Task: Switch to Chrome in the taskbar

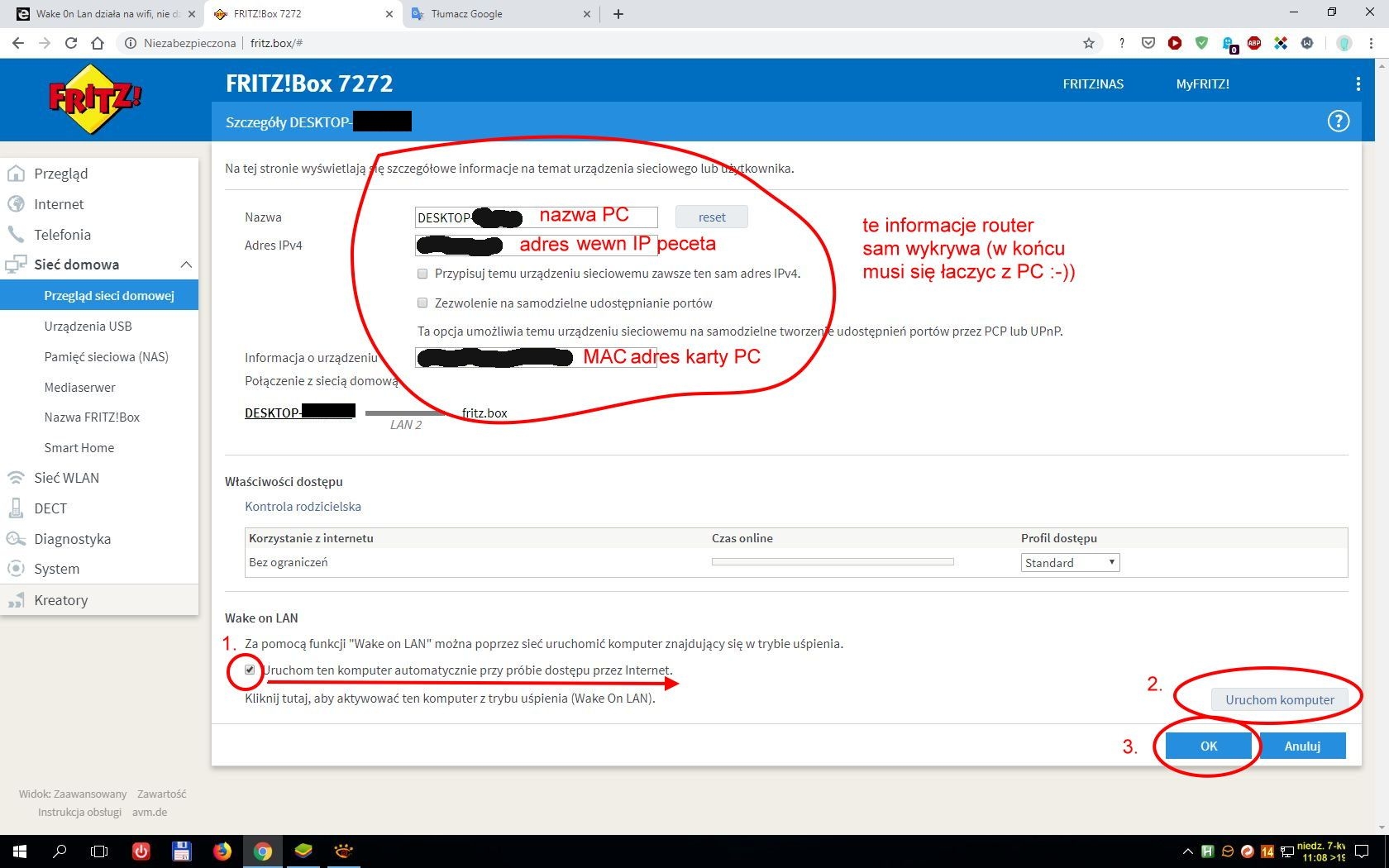Action: (263, 851)
